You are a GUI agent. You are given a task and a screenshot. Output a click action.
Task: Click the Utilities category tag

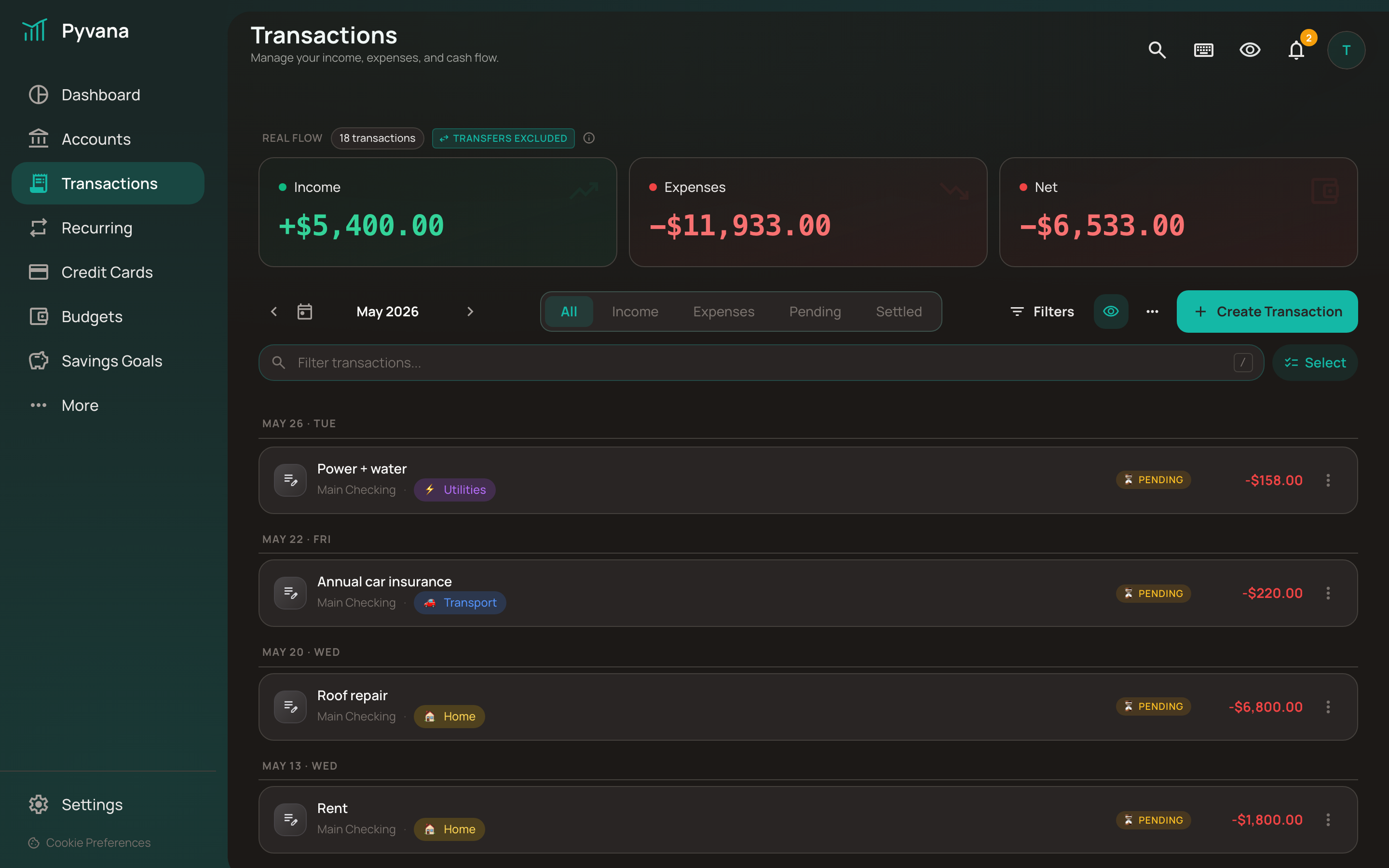455,489
